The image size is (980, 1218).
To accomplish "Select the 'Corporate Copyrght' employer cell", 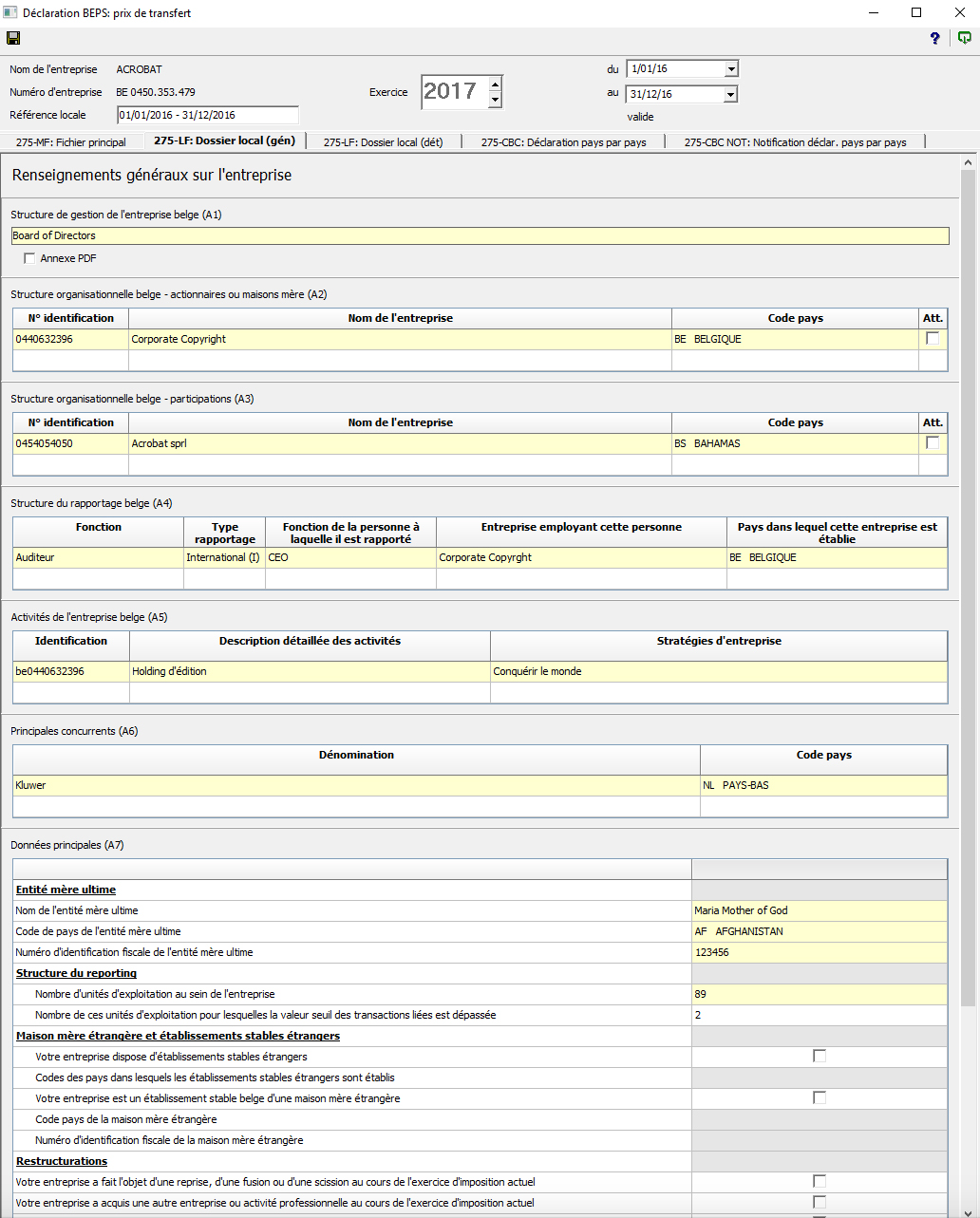I will point(581,557).
